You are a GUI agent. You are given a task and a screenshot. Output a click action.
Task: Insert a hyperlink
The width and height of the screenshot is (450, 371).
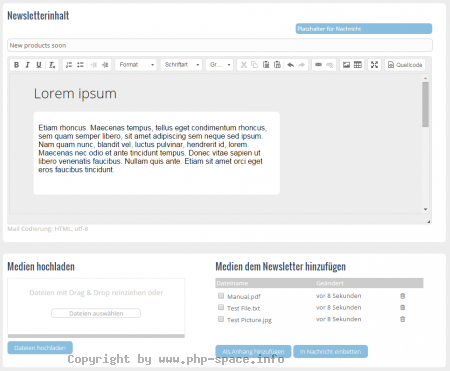pyautogui.click(x=318, y=65)
